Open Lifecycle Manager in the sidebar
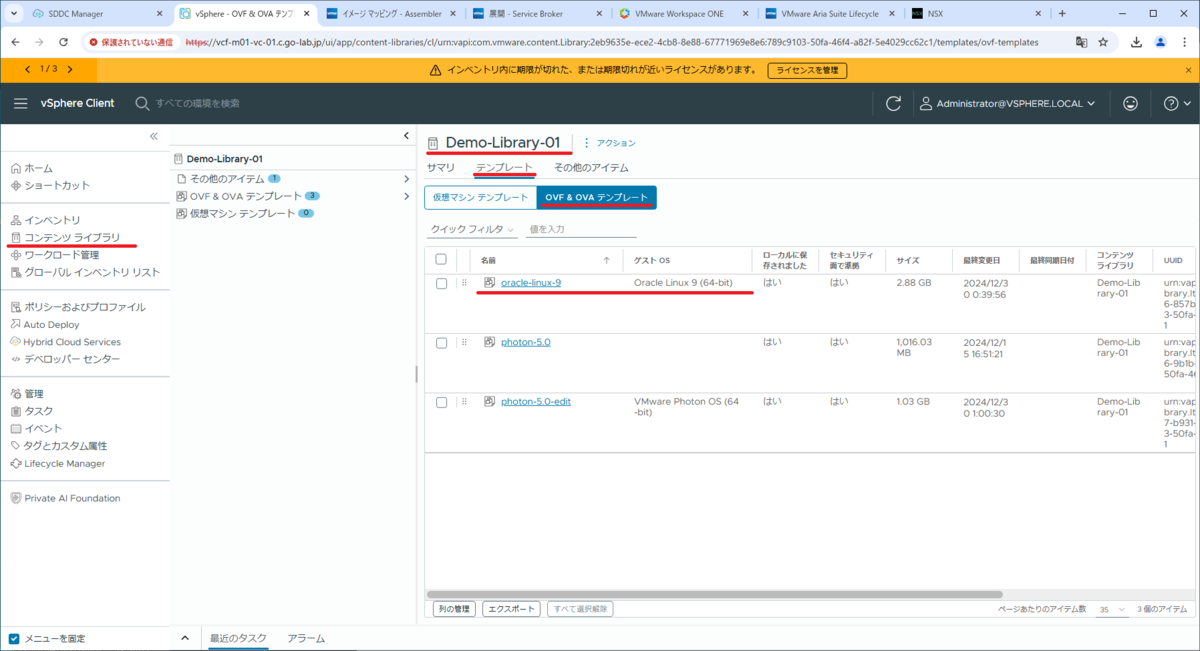Screen dimensions: 1200x651 pos(57,463)
